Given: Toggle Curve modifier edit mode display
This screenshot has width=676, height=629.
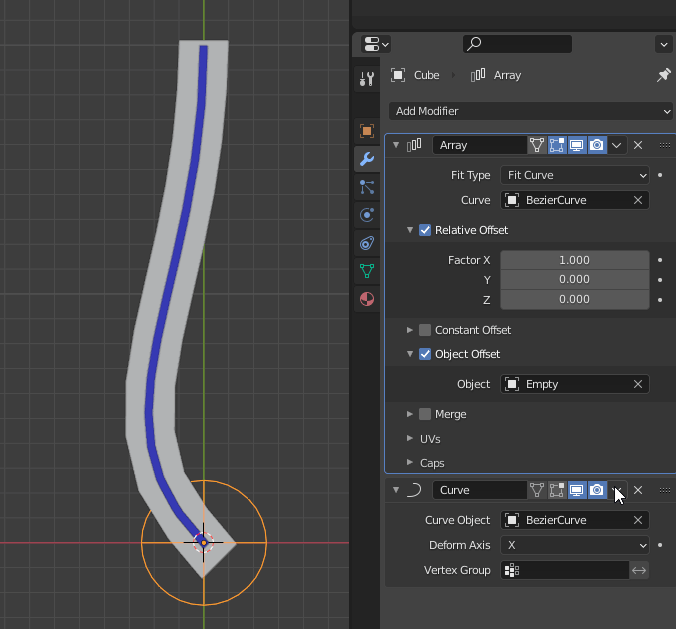Looking at the screenshot, I should [557, 490].
